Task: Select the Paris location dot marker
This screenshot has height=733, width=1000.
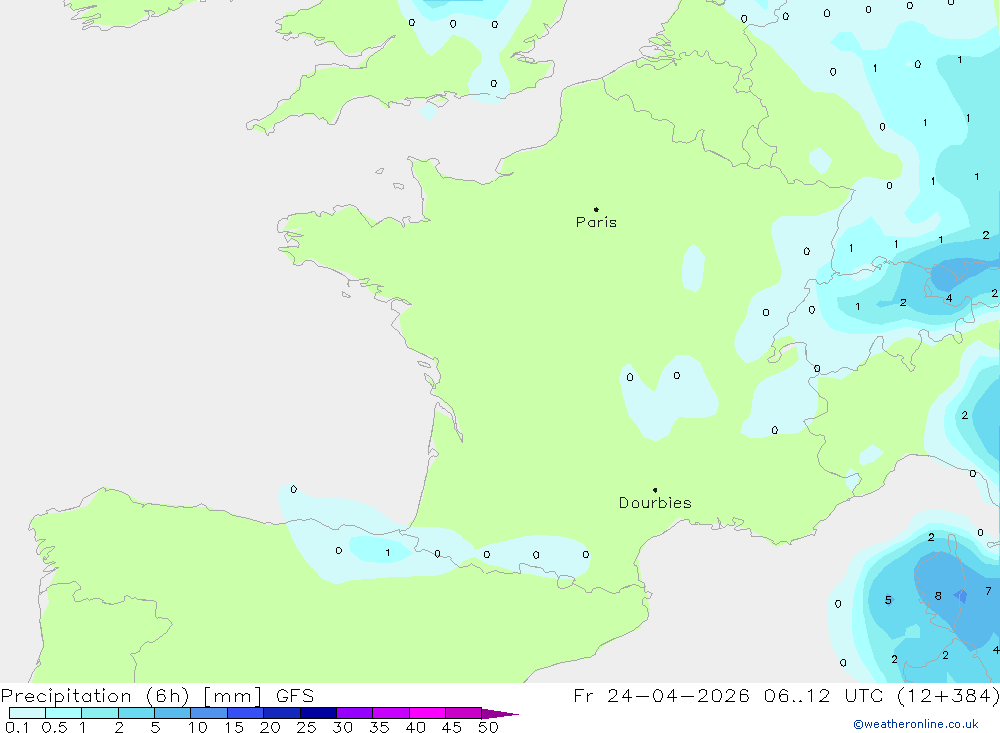Action: coord(596,209)
